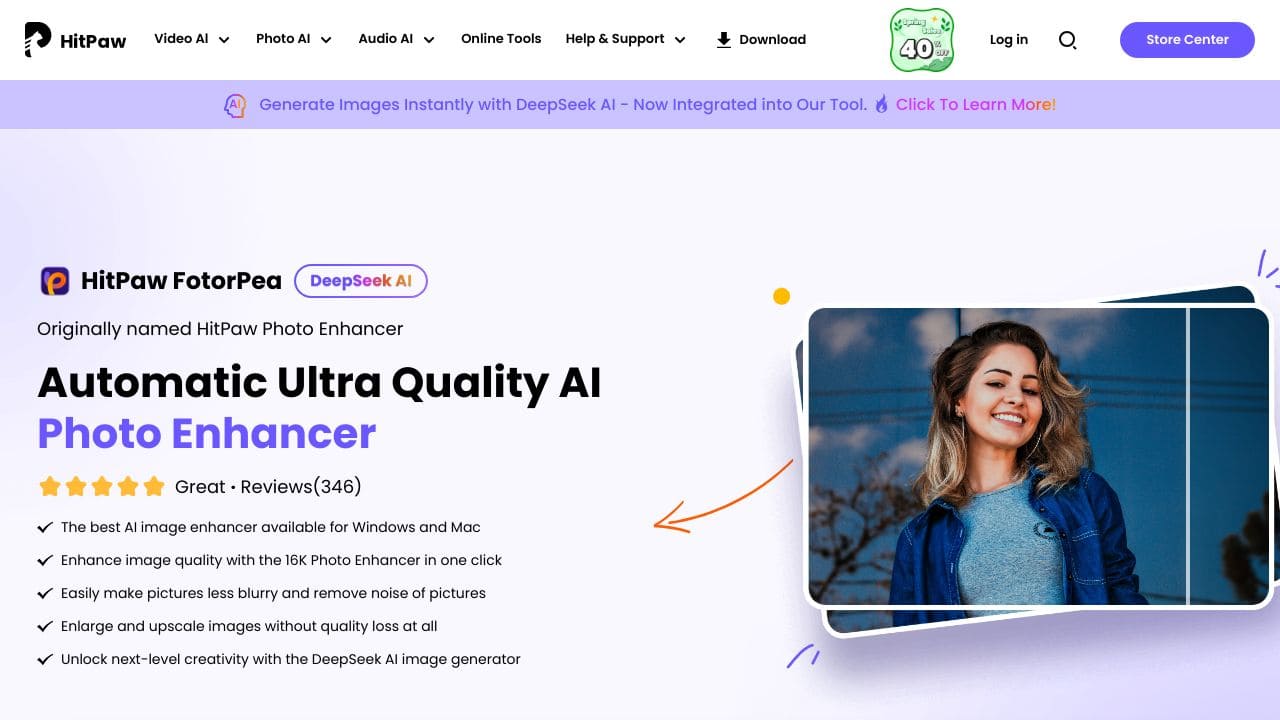The height and width of the screenshot is (720, 1280).
Task: Click the flame icon in banner
Action: (x=881, y=104)
